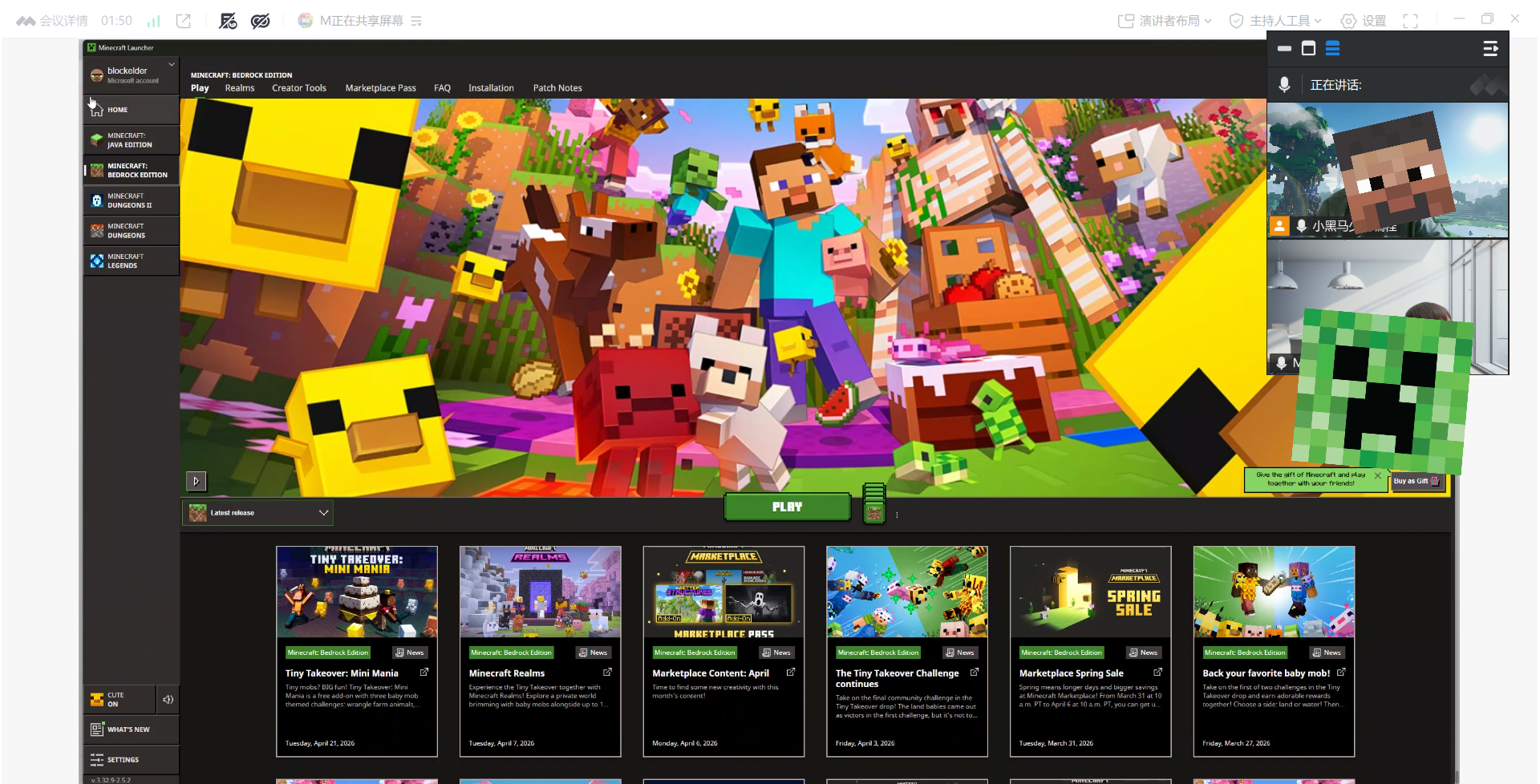Expand the 演讲者布局 layout dropdown
Image resolution: width=1540 pixels, height=784 pixels.
[x=1165, y=21]
